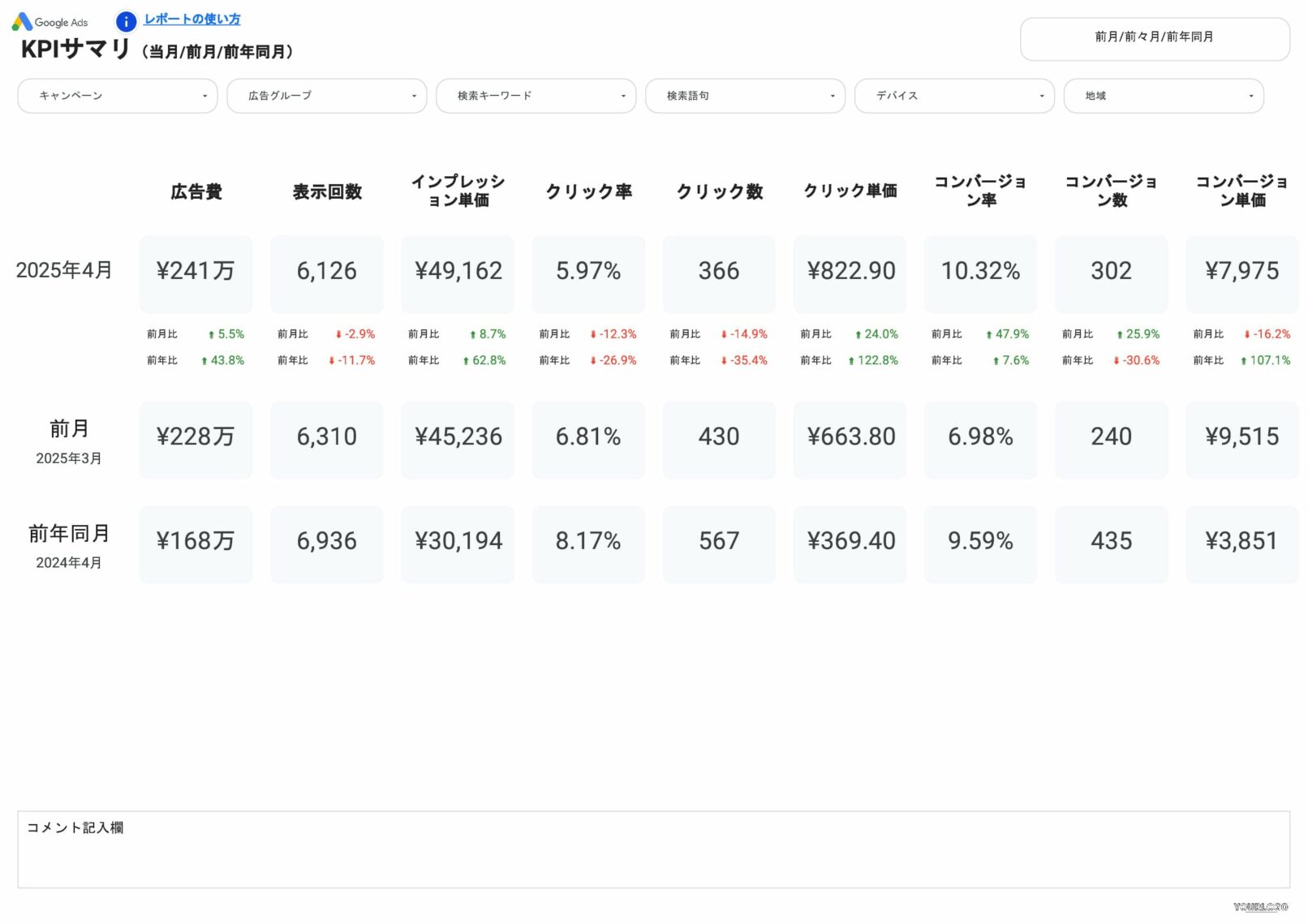This screenshot has height=924, width=1308.
Task: Expand the キャンペーン filter dropdown
Action: pyautogui.click(x=118, y=96)
